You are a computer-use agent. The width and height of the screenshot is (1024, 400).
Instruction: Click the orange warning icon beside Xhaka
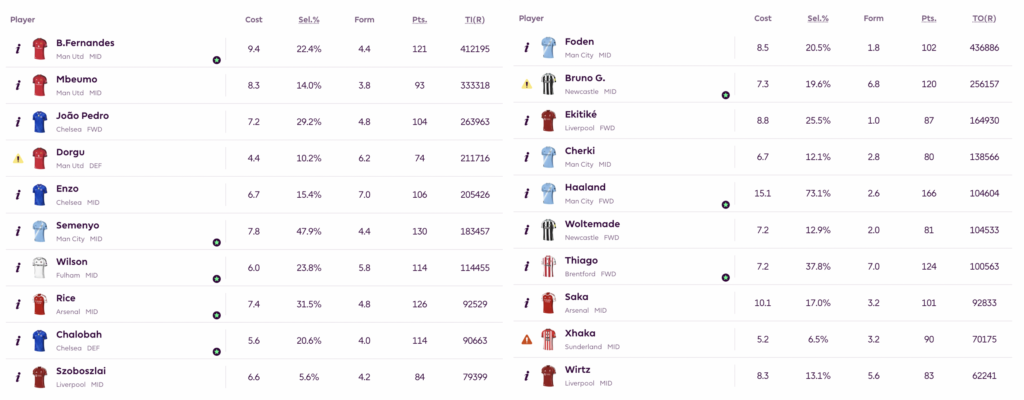526,339
